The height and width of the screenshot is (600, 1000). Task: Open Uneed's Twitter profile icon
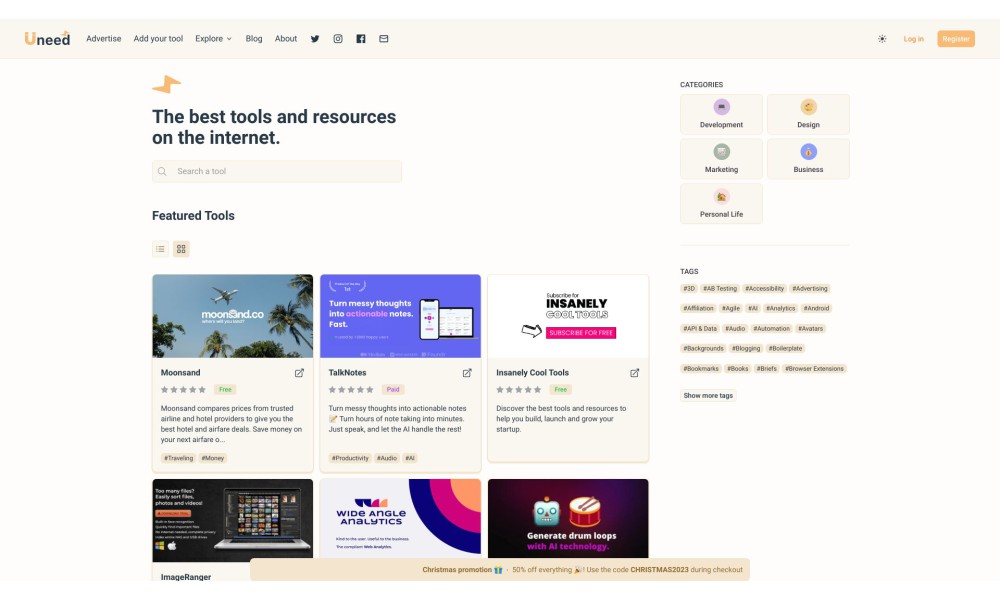pyautogui.click(x=315, y=39)
